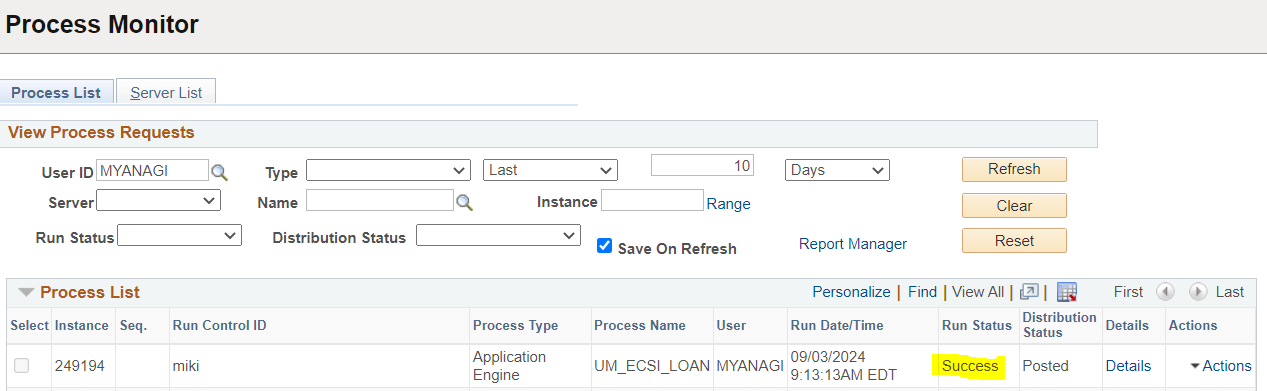The image size is (1267, 391).
Task: Click the Instance input field
Action: click(652, 201)
